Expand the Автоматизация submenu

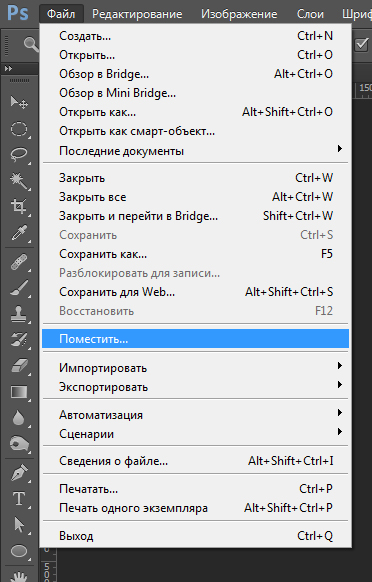pyautogui.click(x=196, y=415)
